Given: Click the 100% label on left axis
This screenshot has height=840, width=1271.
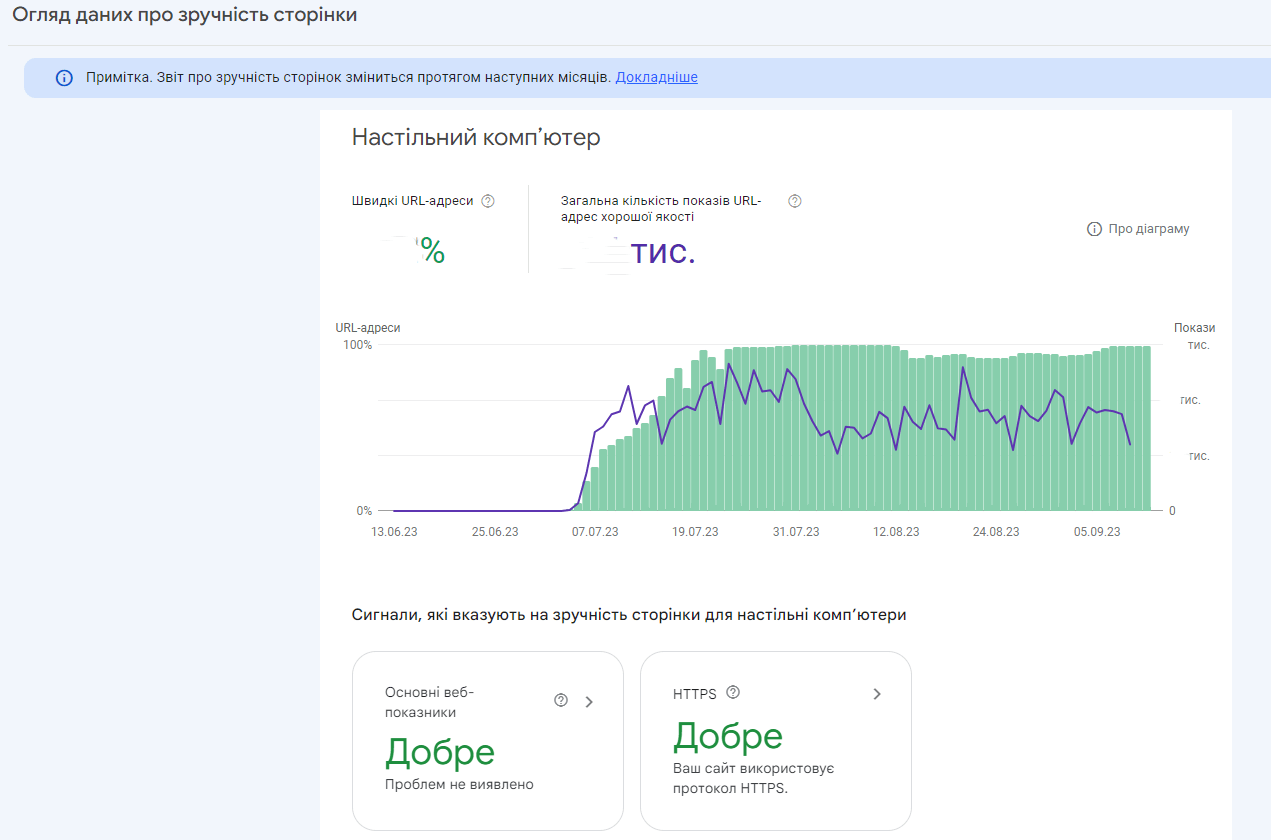Looking at the screenshot, I should coord(357,345).
